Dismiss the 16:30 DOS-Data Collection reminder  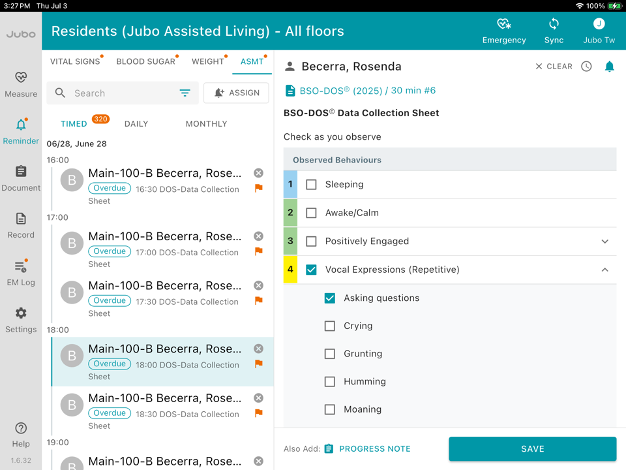coord(259,173)
